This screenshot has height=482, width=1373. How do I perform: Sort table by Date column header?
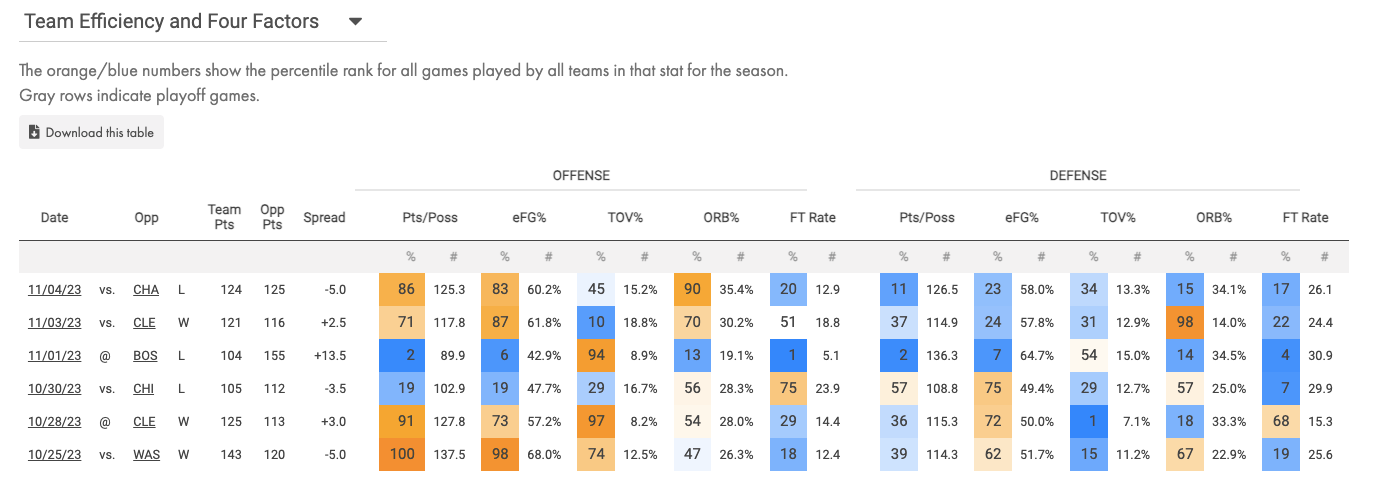coord(55,217)
